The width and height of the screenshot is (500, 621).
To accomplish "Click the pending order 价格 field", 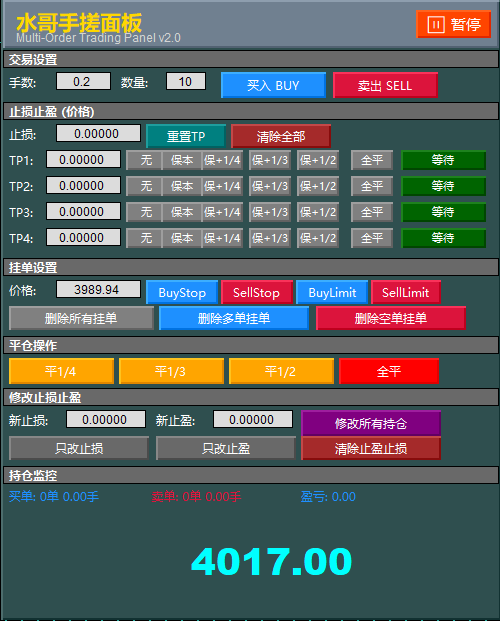I will click(98, 289).
